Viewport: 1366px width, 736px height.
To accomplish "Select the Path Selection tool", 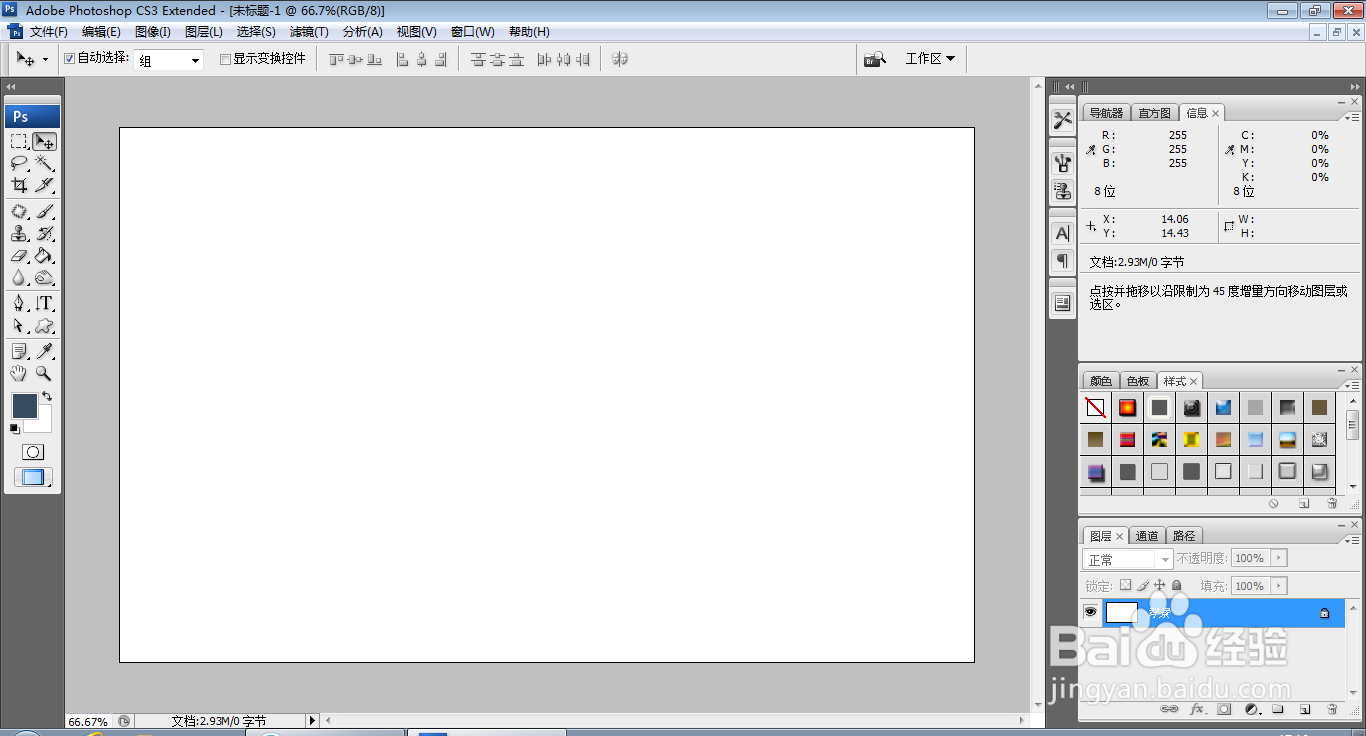I will pos(19,326).
